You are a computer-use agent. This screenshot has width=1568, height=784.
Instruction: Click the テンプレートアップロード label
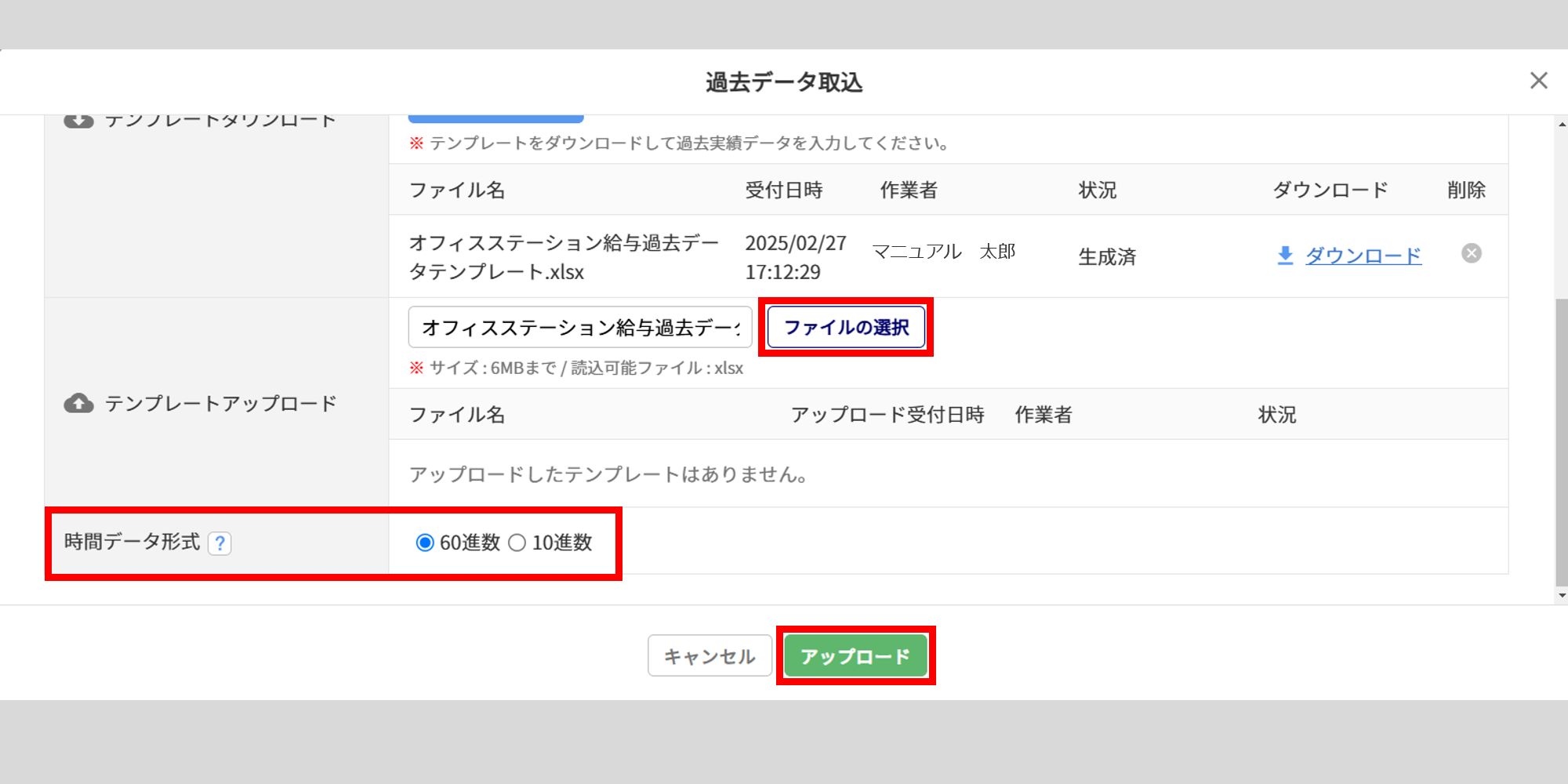pos(220,403)
